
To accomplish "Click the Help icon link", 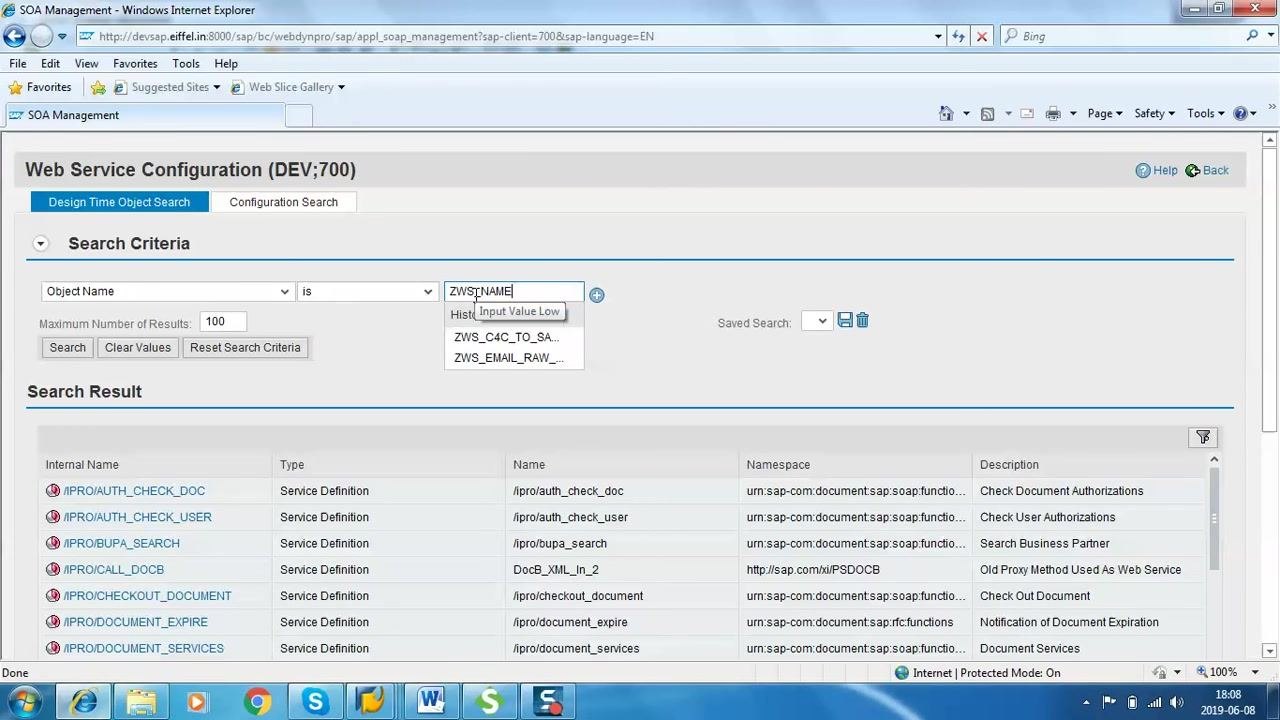I will tap(1156, 170).
